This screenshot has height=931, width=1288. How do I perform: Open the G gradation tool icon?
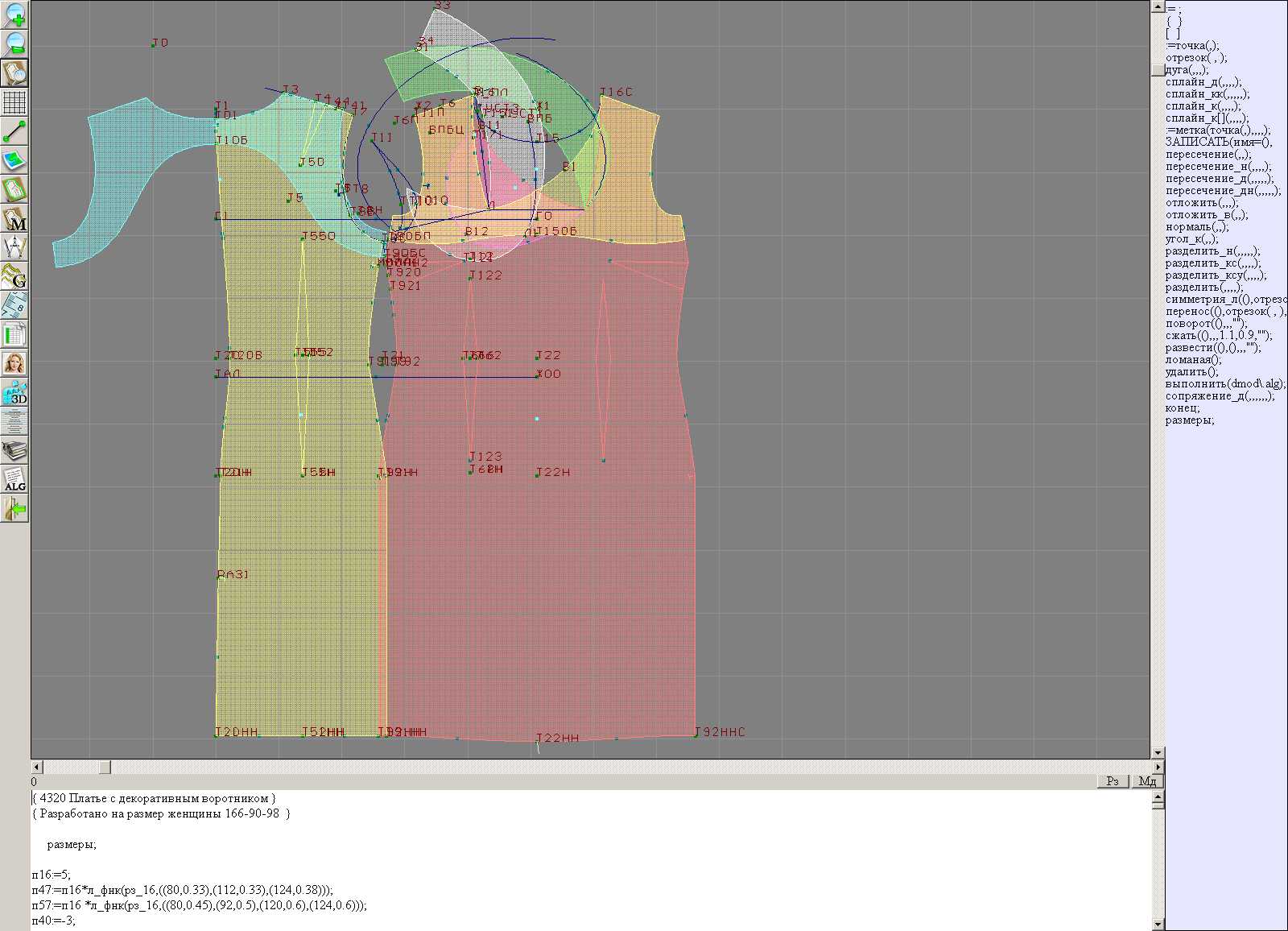coord(14,276)
